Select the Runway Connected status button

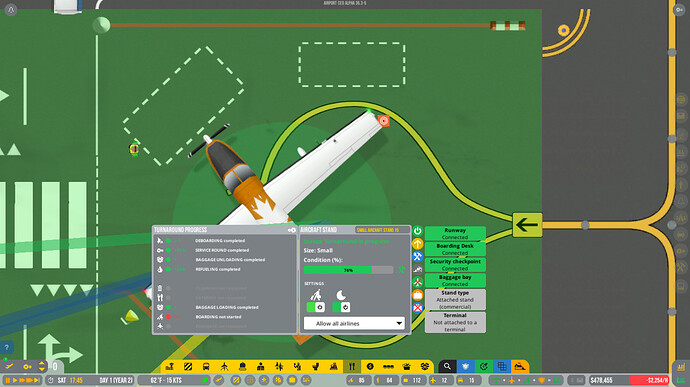point(455,233)
